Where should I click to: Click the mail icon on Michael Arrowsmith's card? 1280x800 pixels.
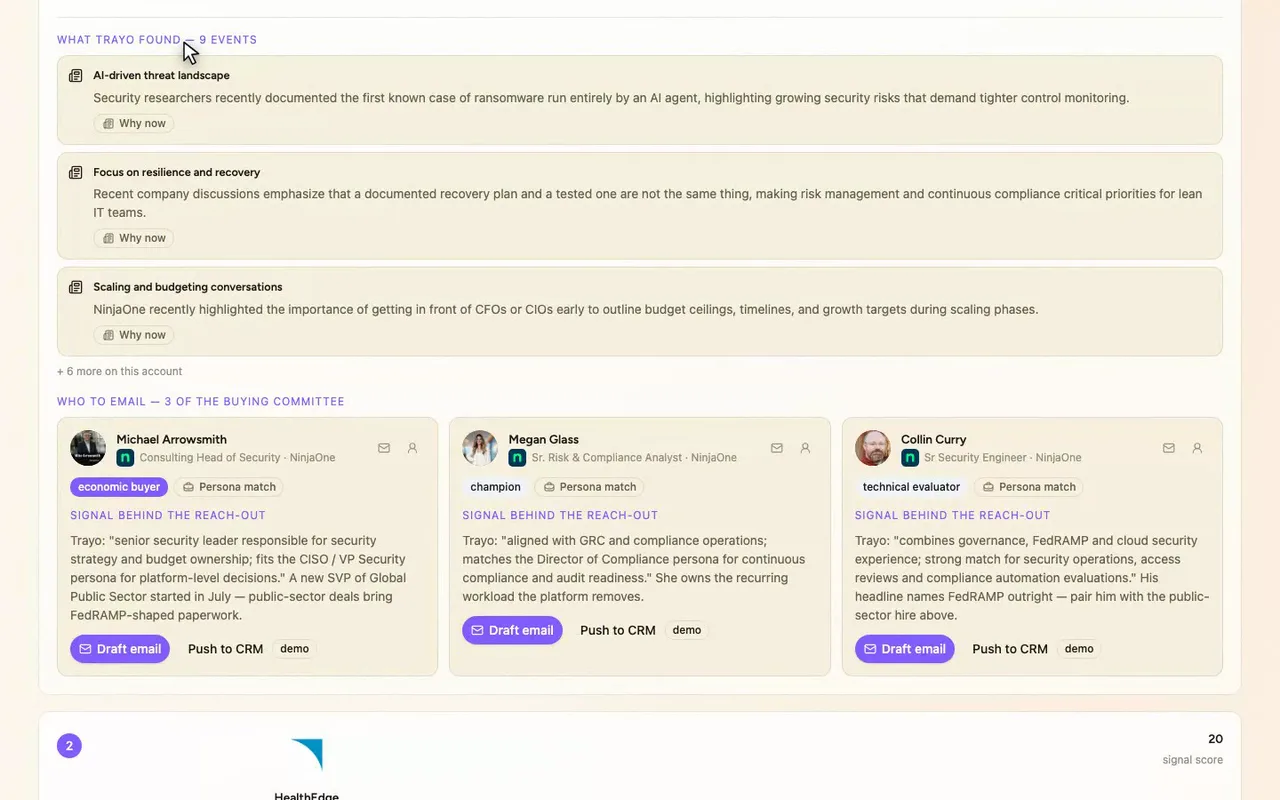[384, 448]
